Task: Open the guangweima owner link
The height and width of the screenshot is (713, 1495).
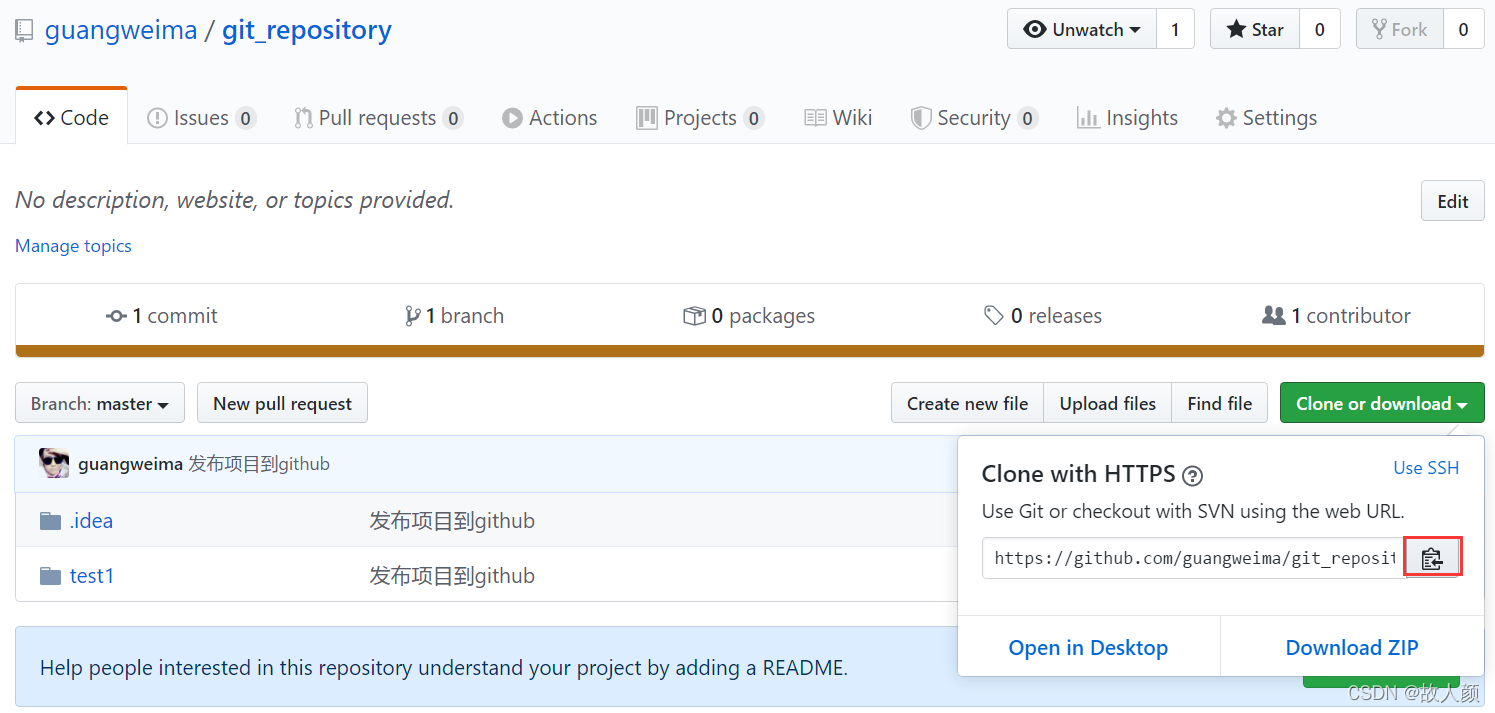Action: (121, 30)
